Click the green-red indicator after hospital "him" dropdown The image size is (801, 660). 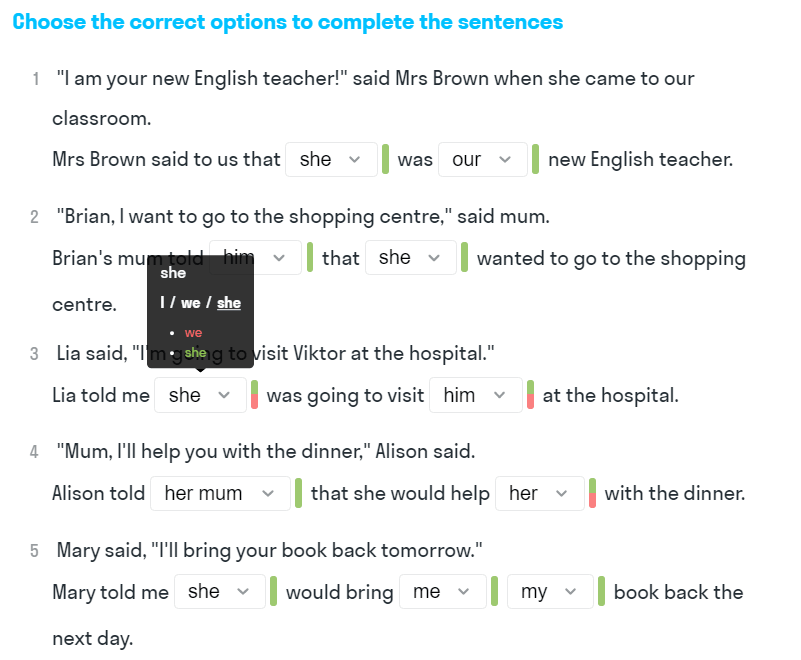[x=531, y=395]
